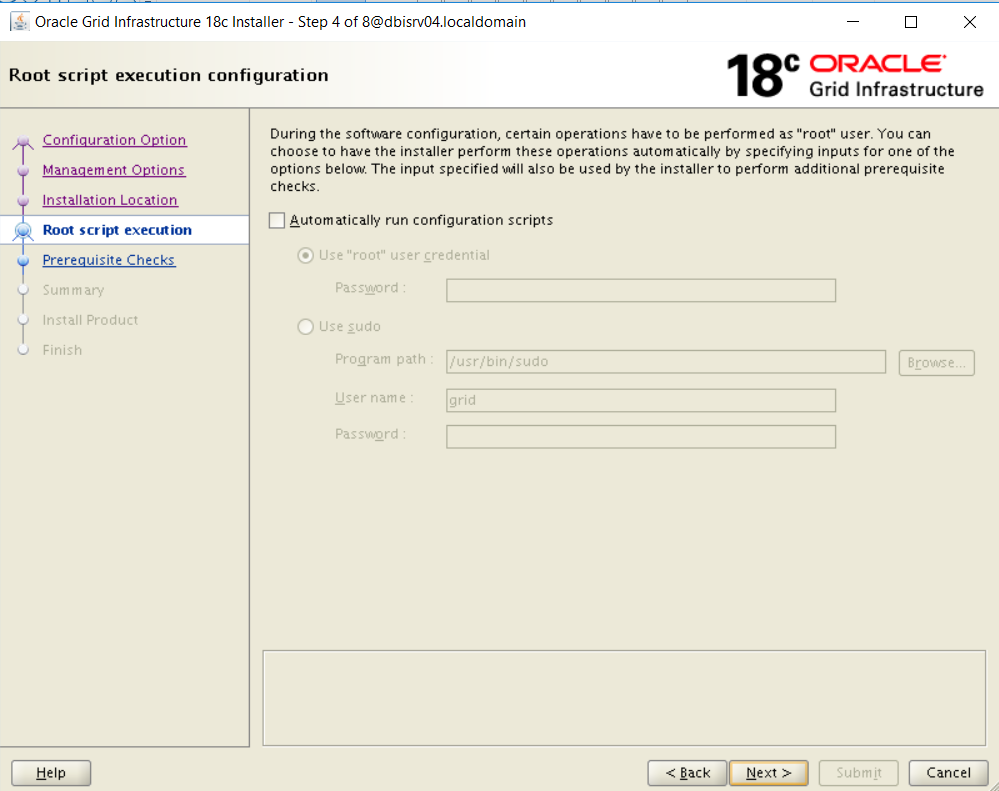Viewport: 999px width, 791px height.
Task: Click the Summary step bullet
Action: click(24, 290)
